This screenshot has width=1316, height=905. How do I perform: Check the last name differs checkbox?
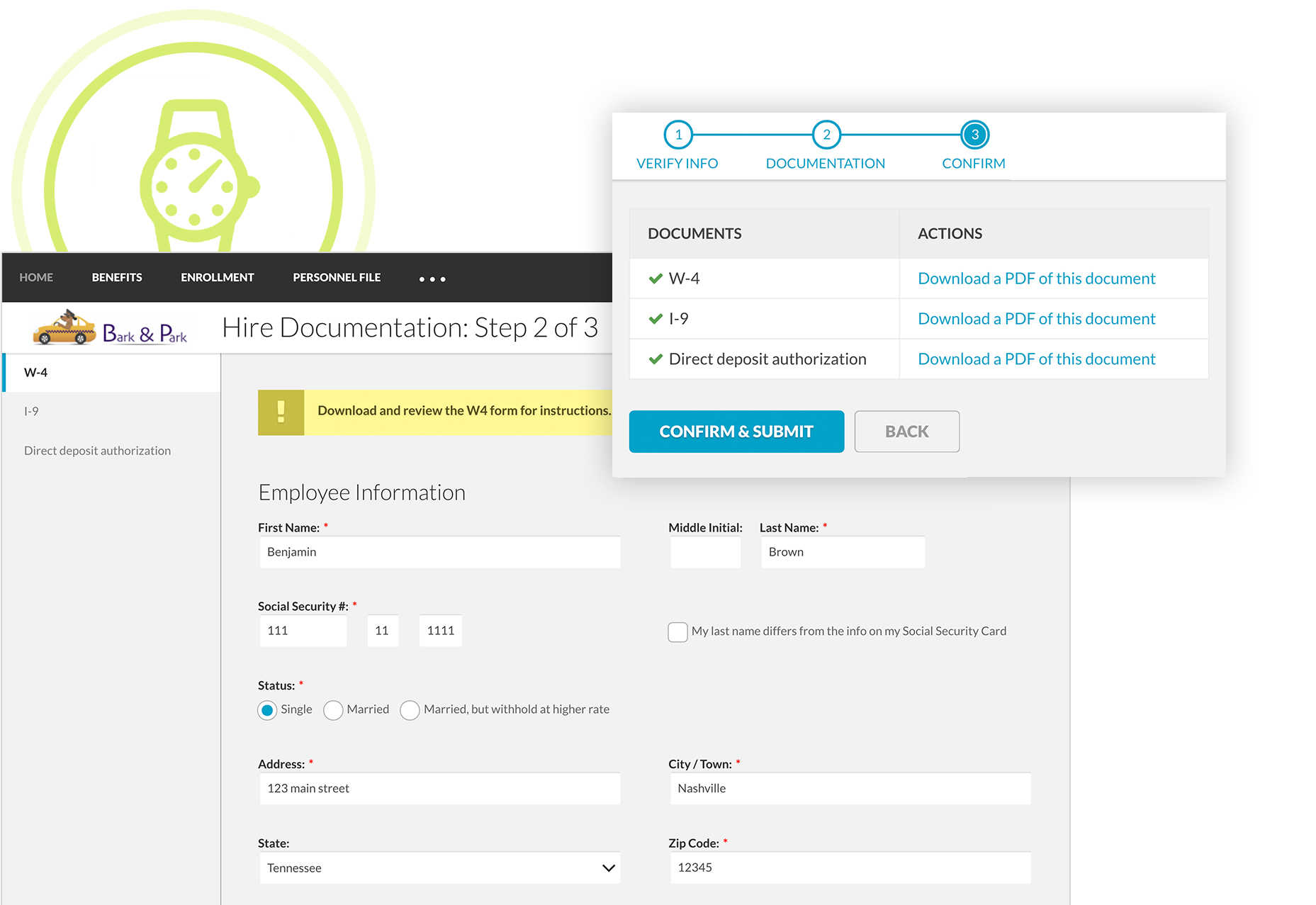(x=677, y=631)
